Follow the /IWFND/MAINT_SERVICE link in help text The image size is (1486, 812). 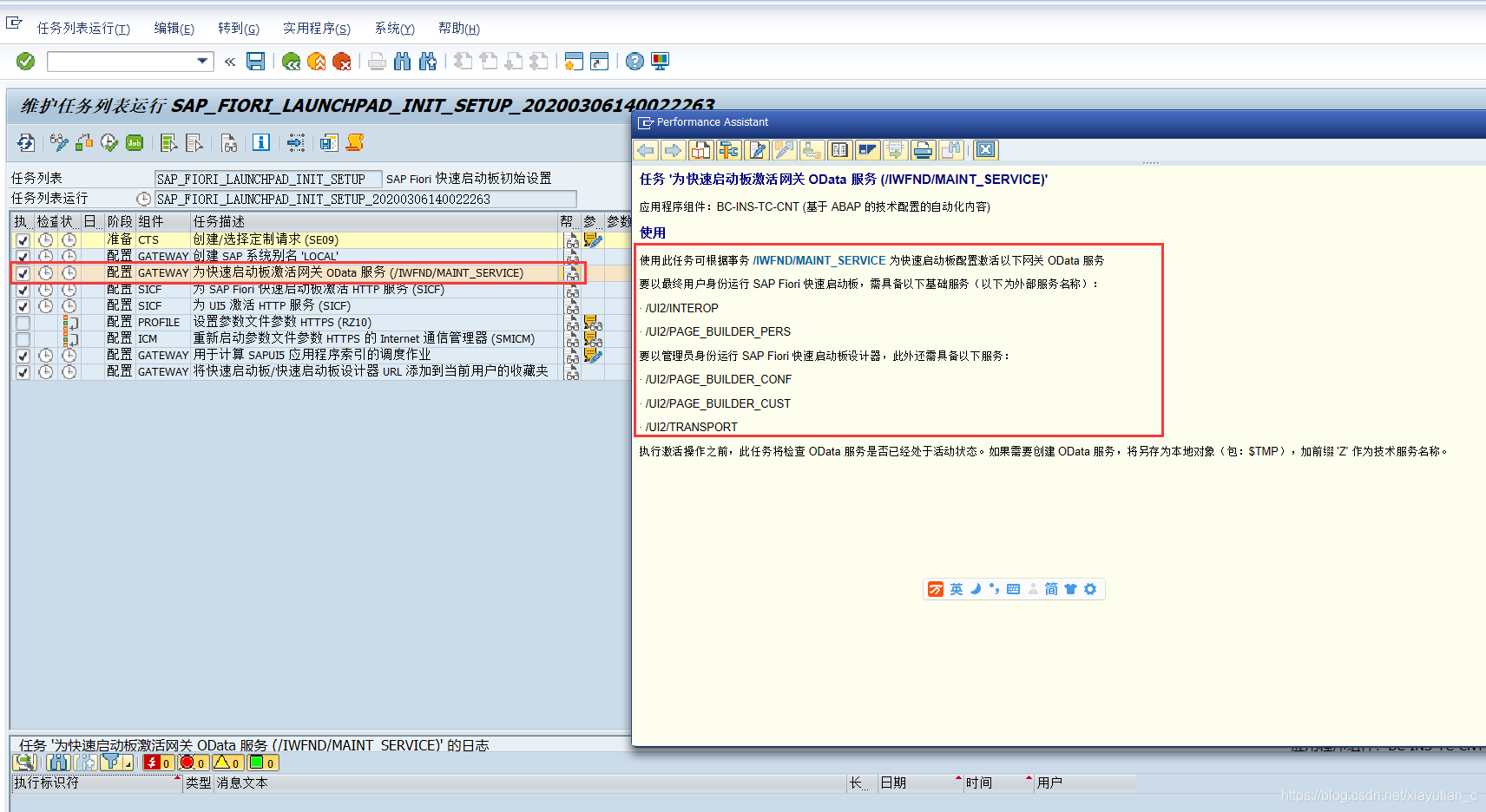tap(819, 260)
